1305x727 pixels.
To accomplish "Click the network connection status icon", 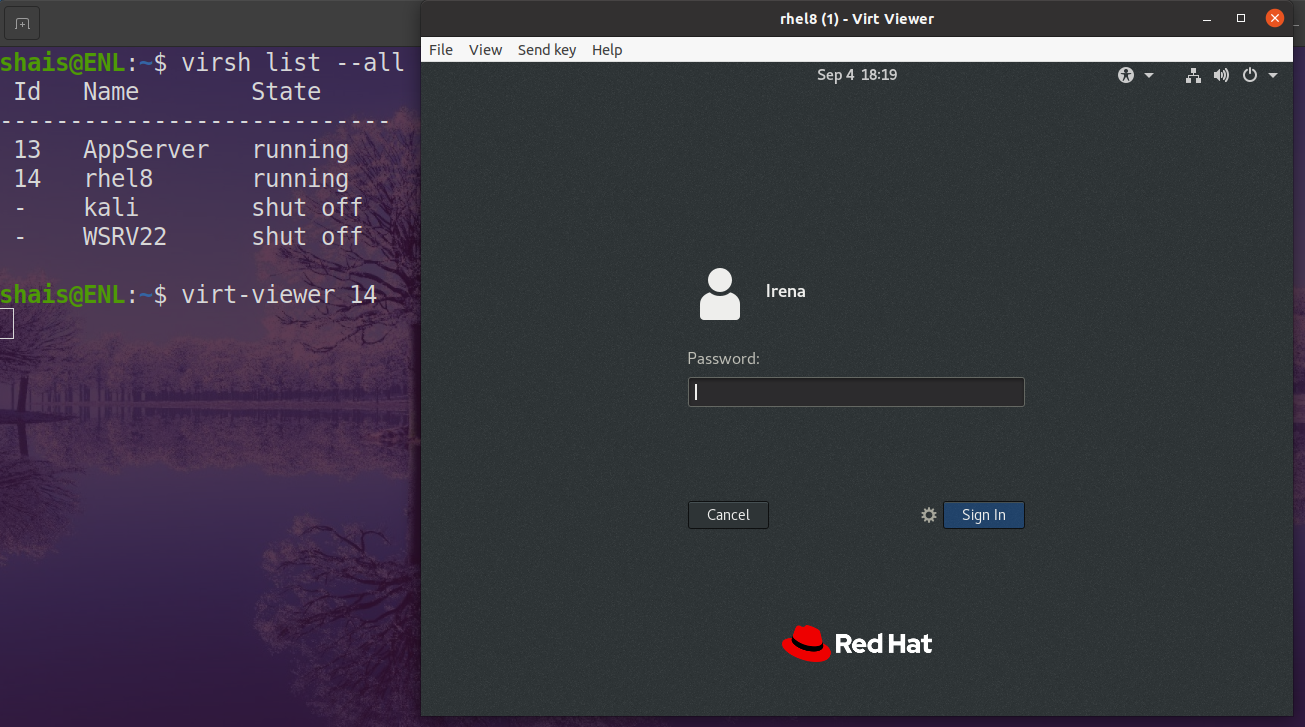I will coord(1193,75).
